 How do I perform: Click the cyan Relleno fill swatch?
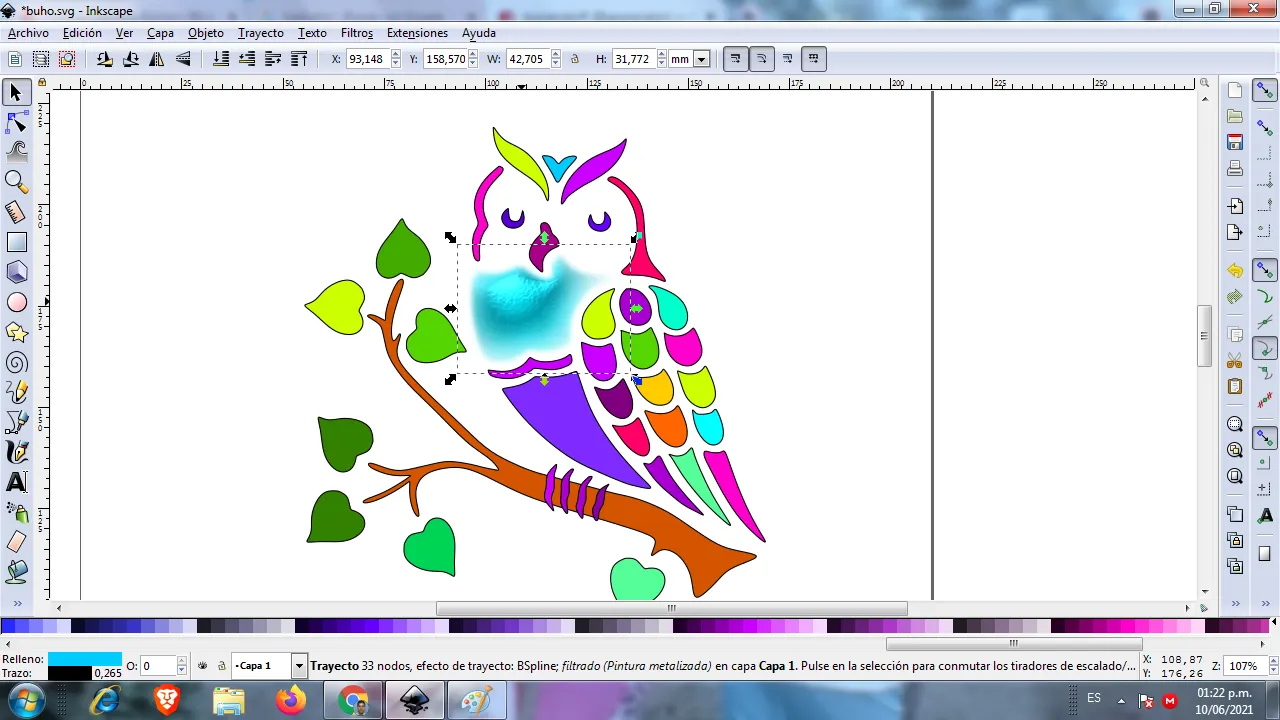pyautogui.click(x=85, y=659)
